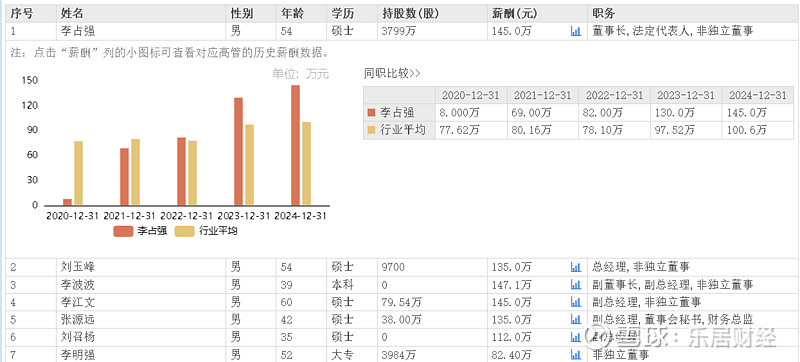This screenshot has height=362, width=800.
Task: Click the 2024-12-31 李占强 red bar
Action: point(295,145)
